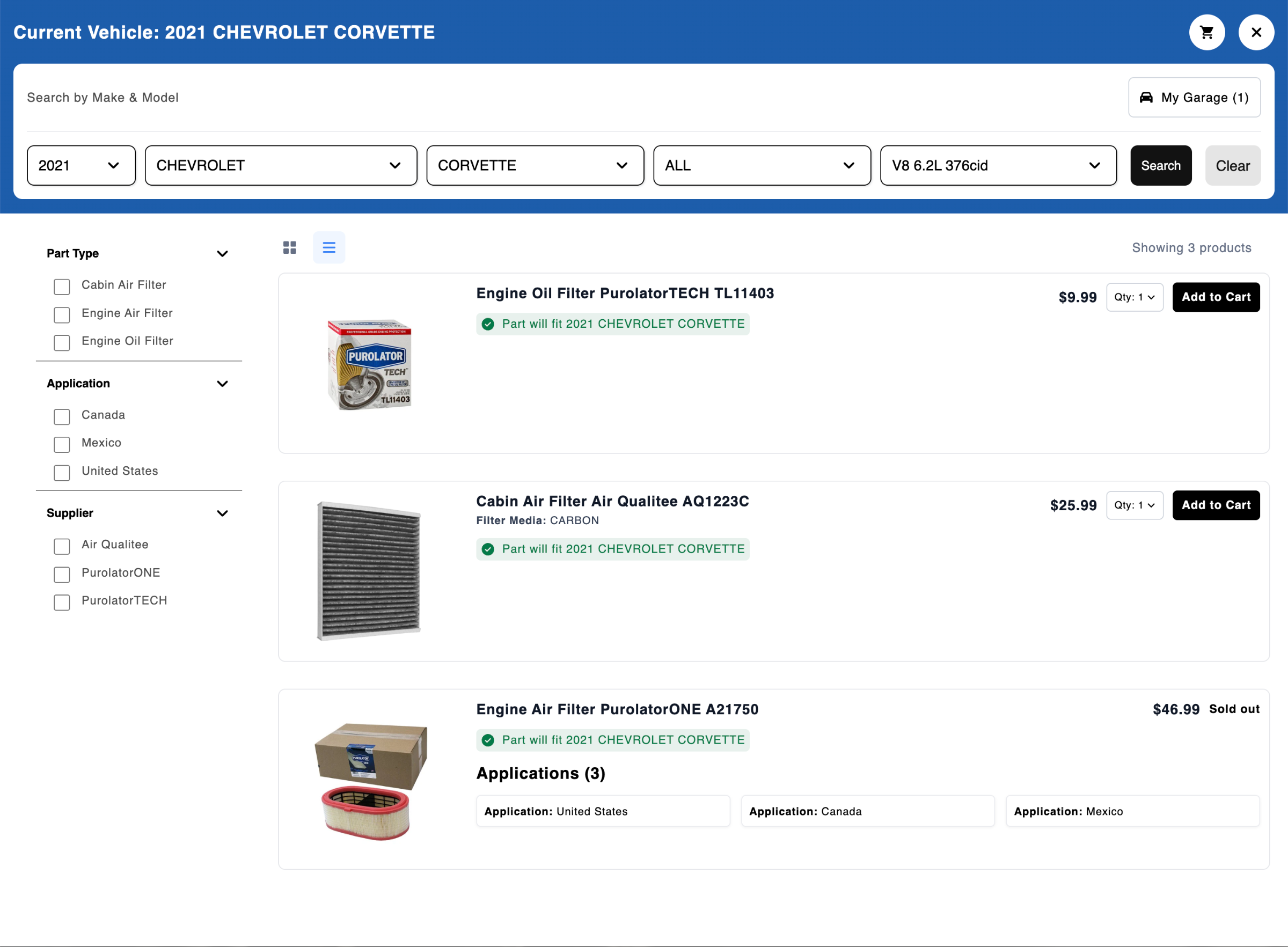The width and height of the screenshot is (1288, 947).
Task: Open the submodel dropdown showing ALL
Action: [762, 166]
